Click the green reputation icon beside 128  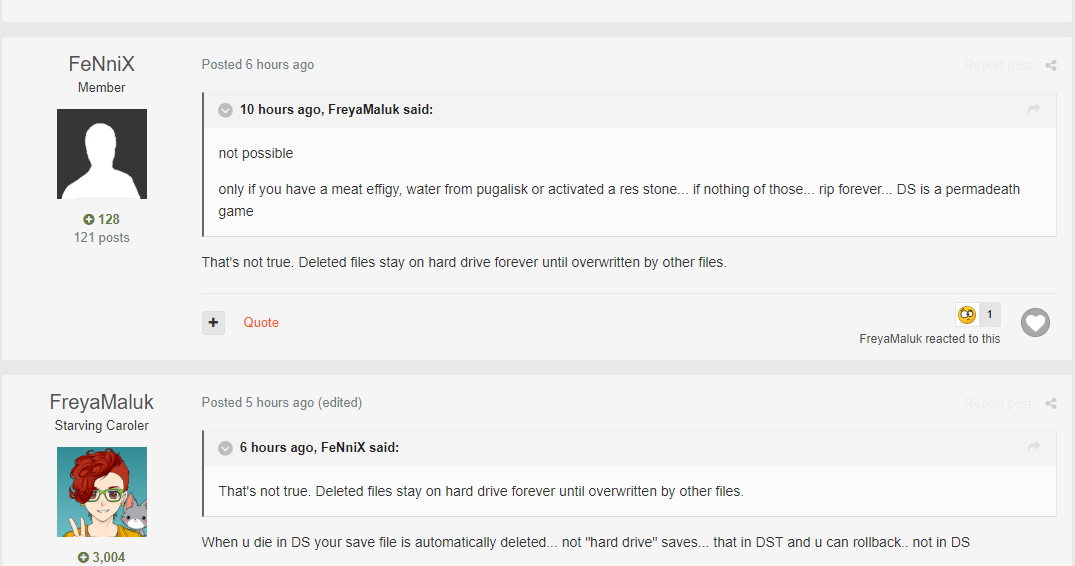coord(89,219)
